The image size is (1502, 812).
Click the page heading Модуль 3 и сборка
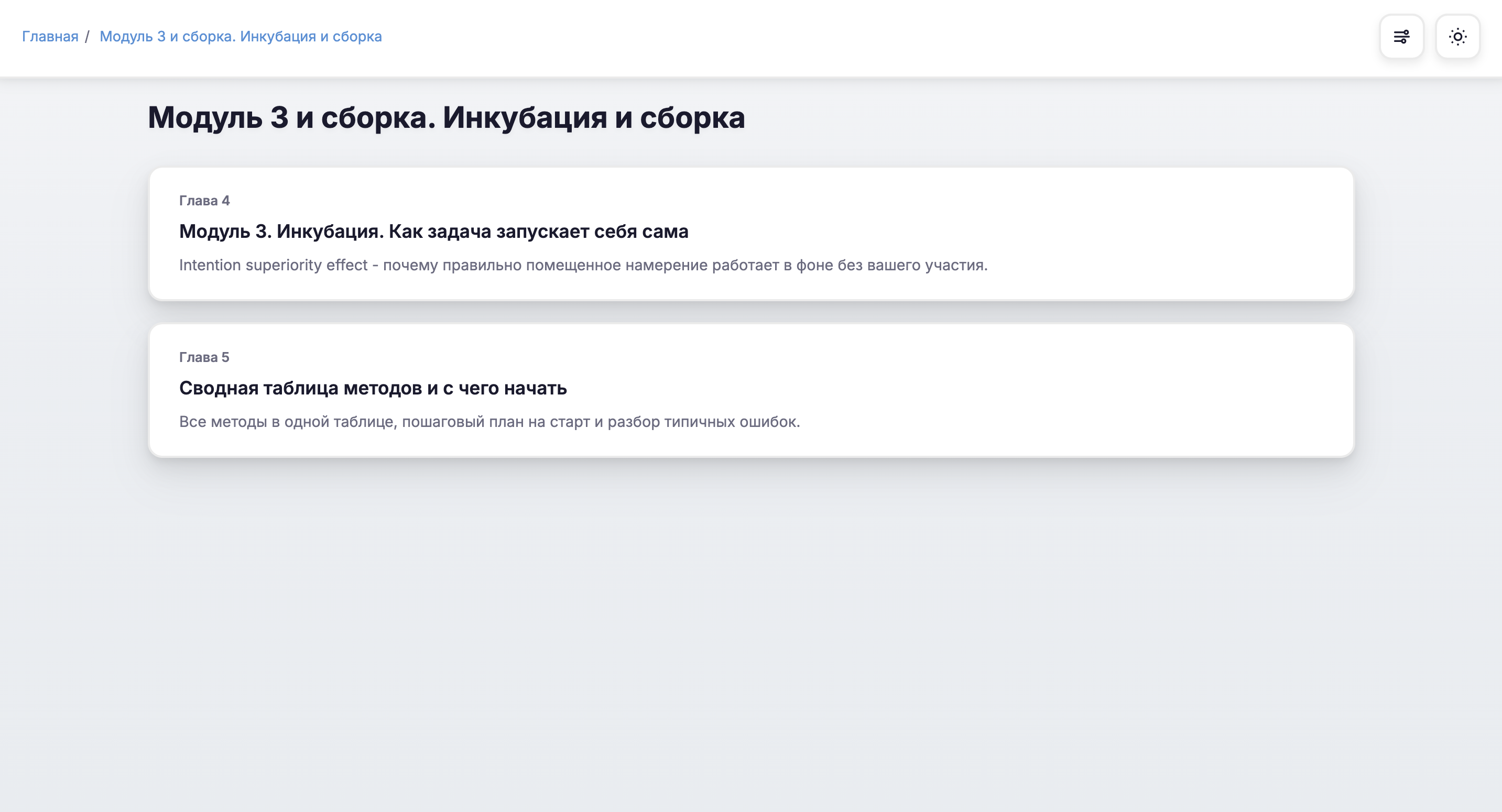tap(446, 118)
